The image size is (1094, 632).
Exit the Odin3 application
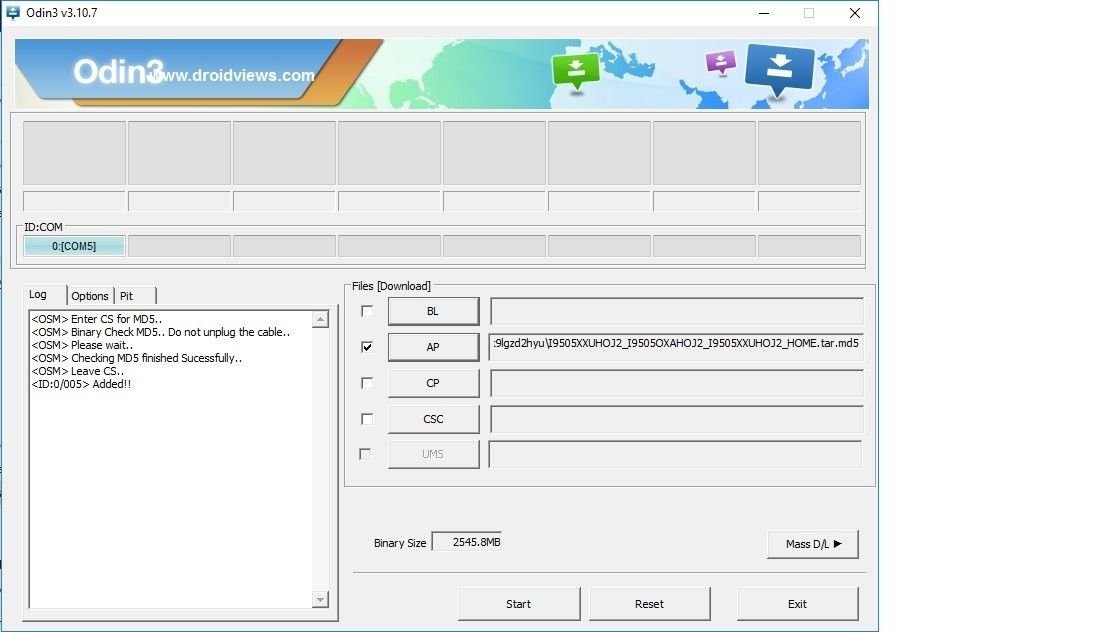click(x=797, y=604)
